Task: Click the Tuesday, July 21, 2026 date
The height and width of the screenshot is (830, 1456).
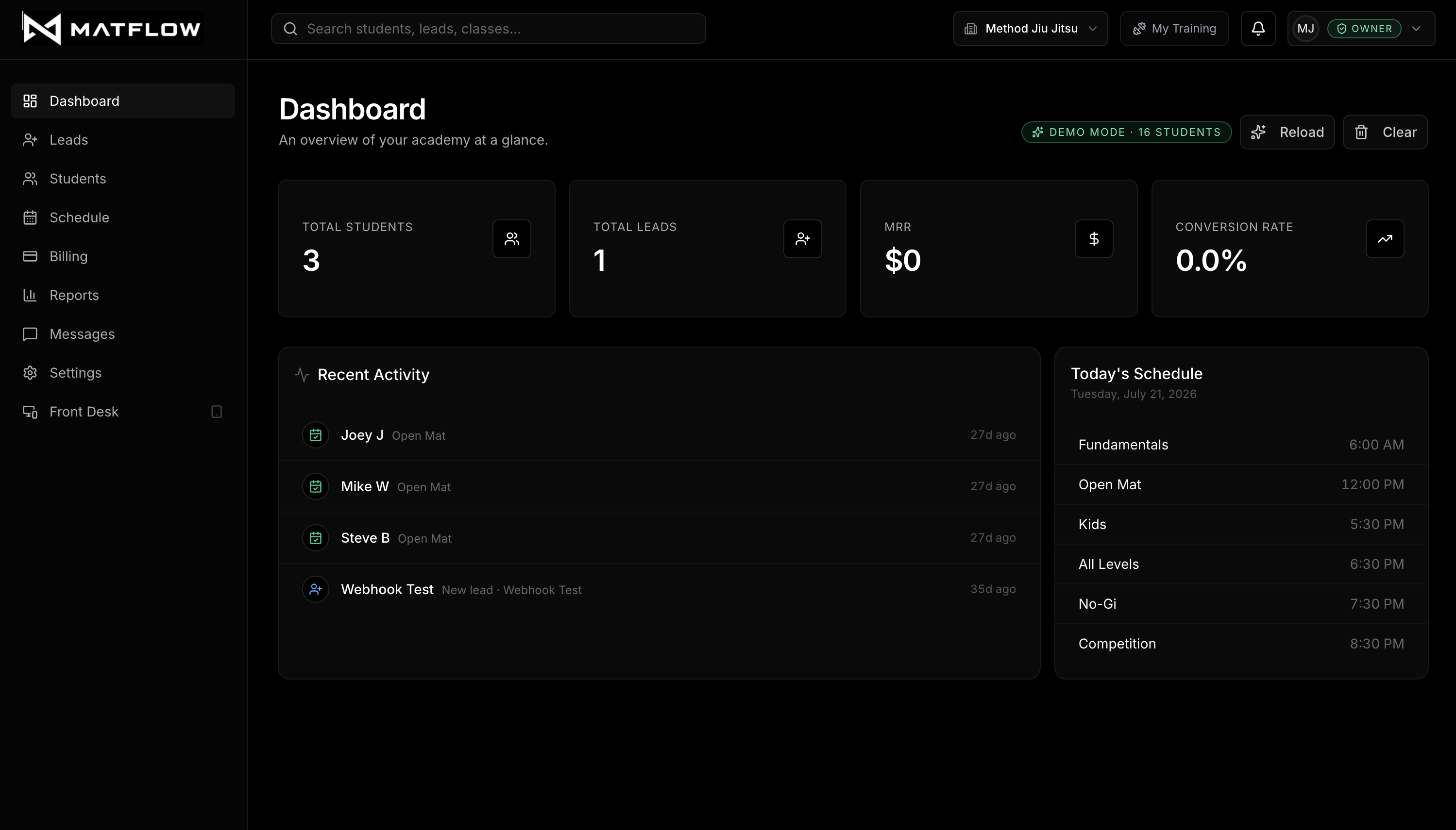Action: tap(1133, 394)
